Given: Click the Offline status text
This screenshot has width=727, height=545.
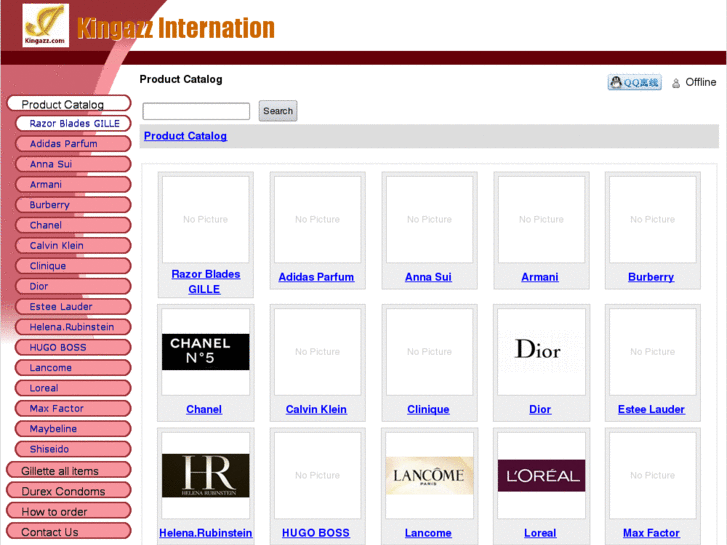Looking at the screenshot, I should (701, 82).
